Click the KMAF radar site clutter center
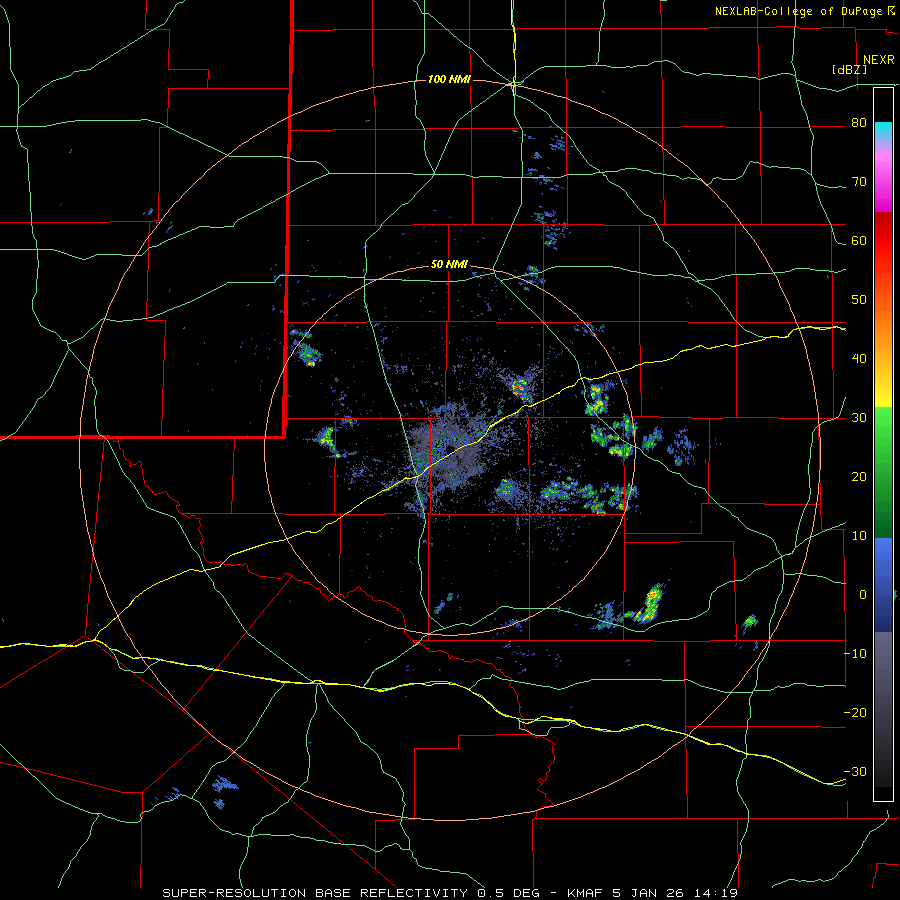The height and width of the screenshot is (900, 900). tap(449, 449)
